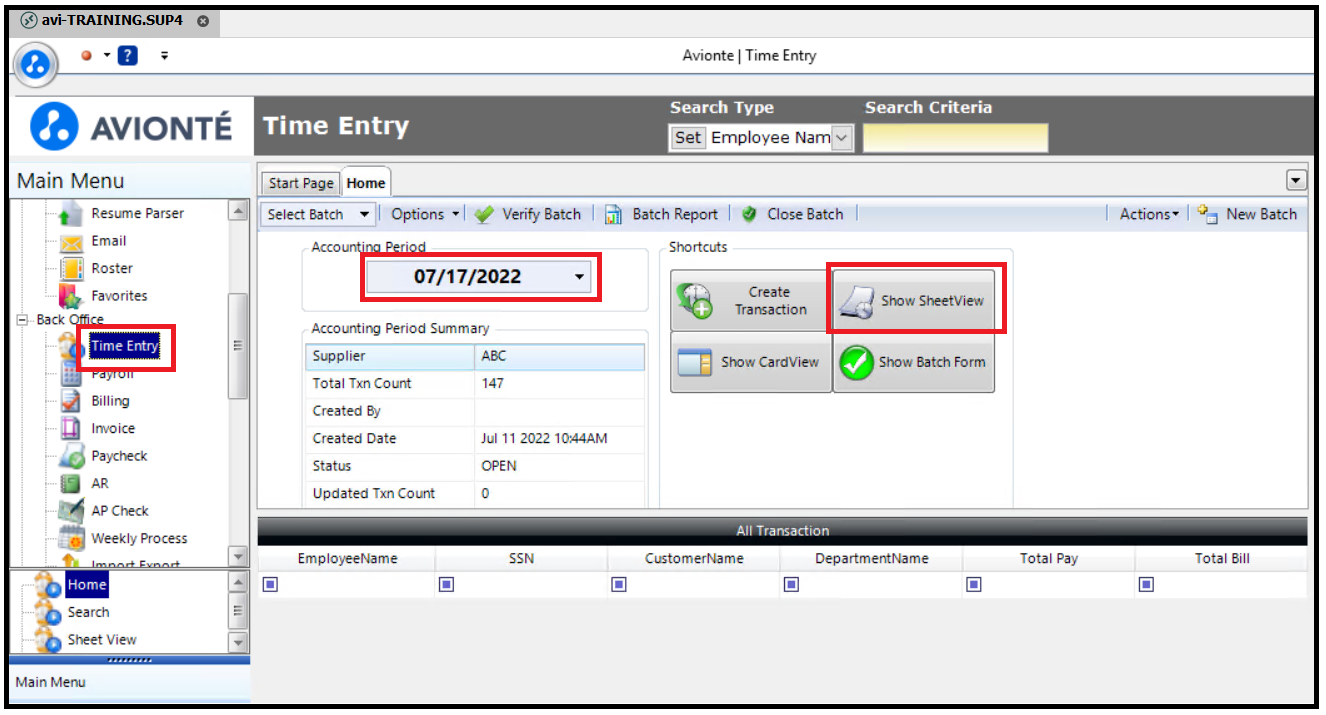The height and width of the screenshot is (715, 1326).
Task: Open the Batch Report
Action: click(x=661, y=214)
